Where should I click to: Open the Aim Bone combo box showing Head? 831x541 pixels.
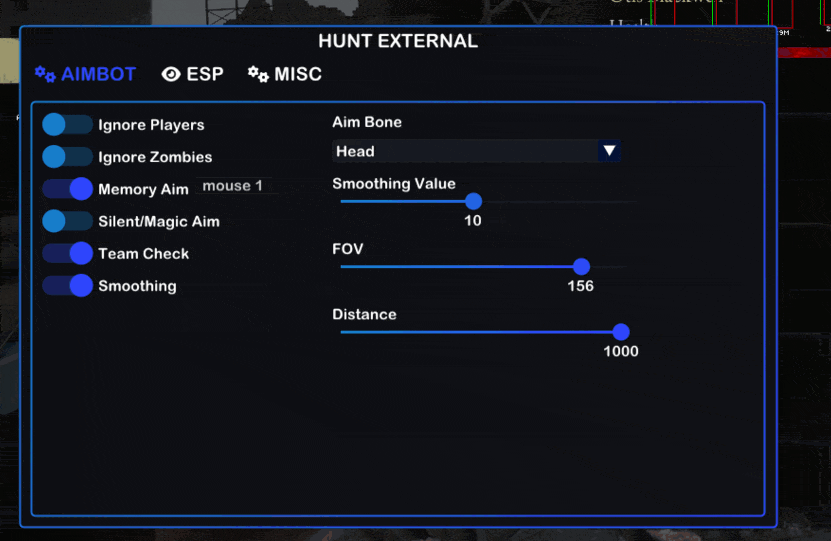[x=464, y=151]
